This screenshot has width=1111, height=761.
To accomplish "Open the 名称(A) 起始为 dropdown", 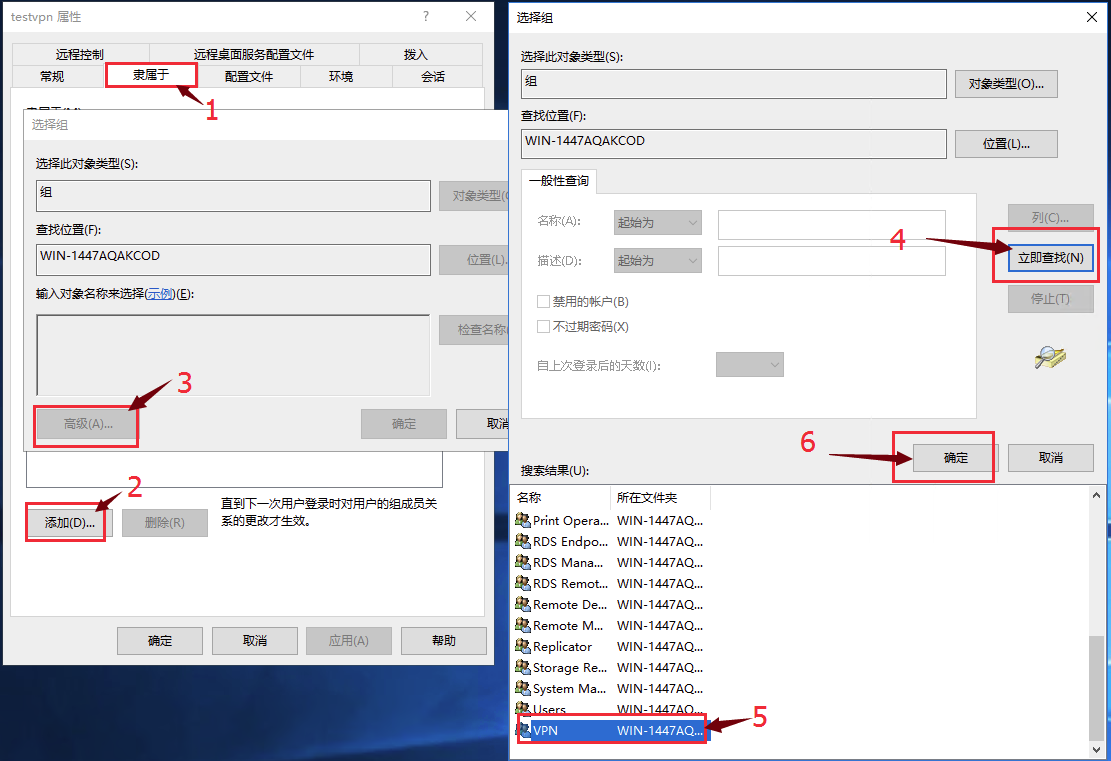I will pos(657,222).
